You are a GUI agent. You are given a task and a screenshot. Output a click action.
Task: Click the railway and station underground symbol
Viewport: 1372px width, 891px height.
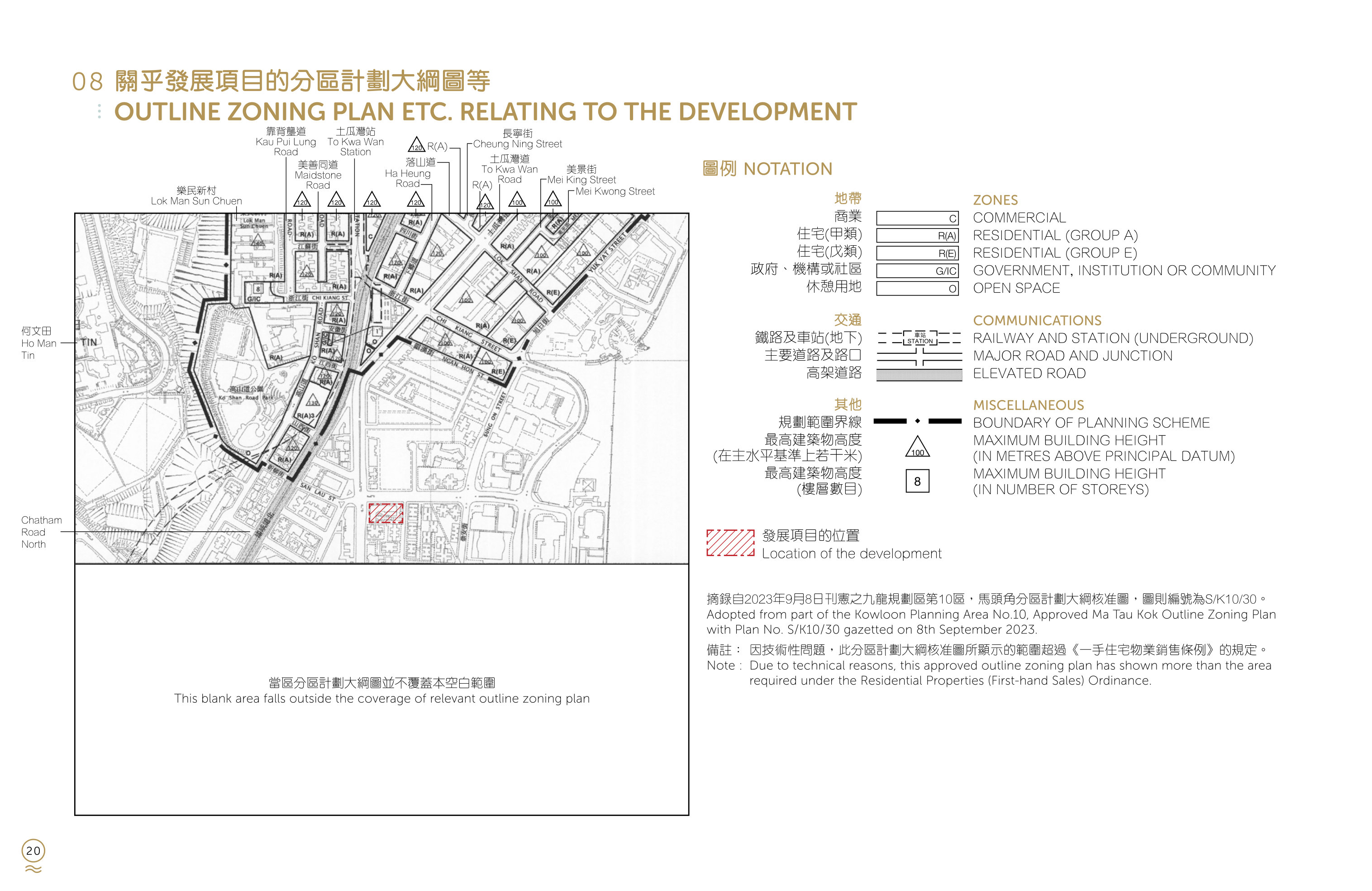point(919,338)
